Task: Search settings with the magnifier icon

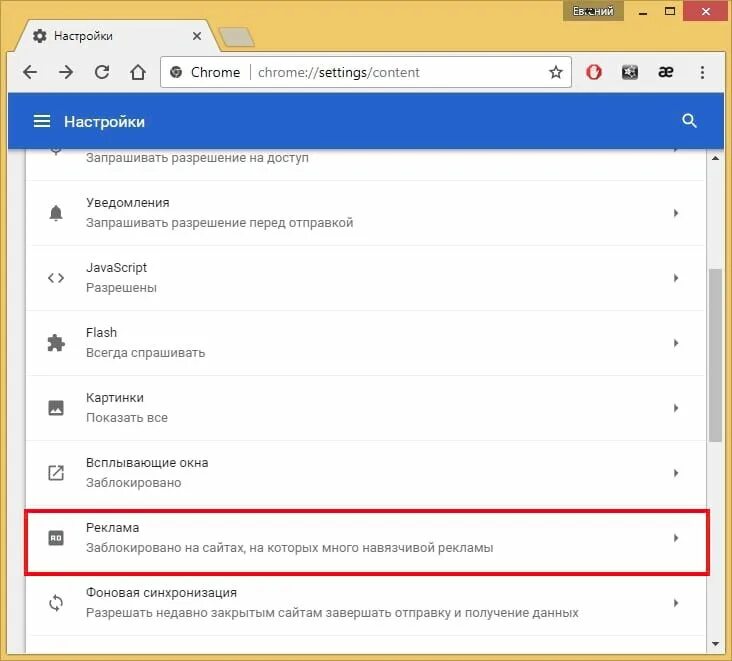Action: pyautogui.click(x=689, y=121)
